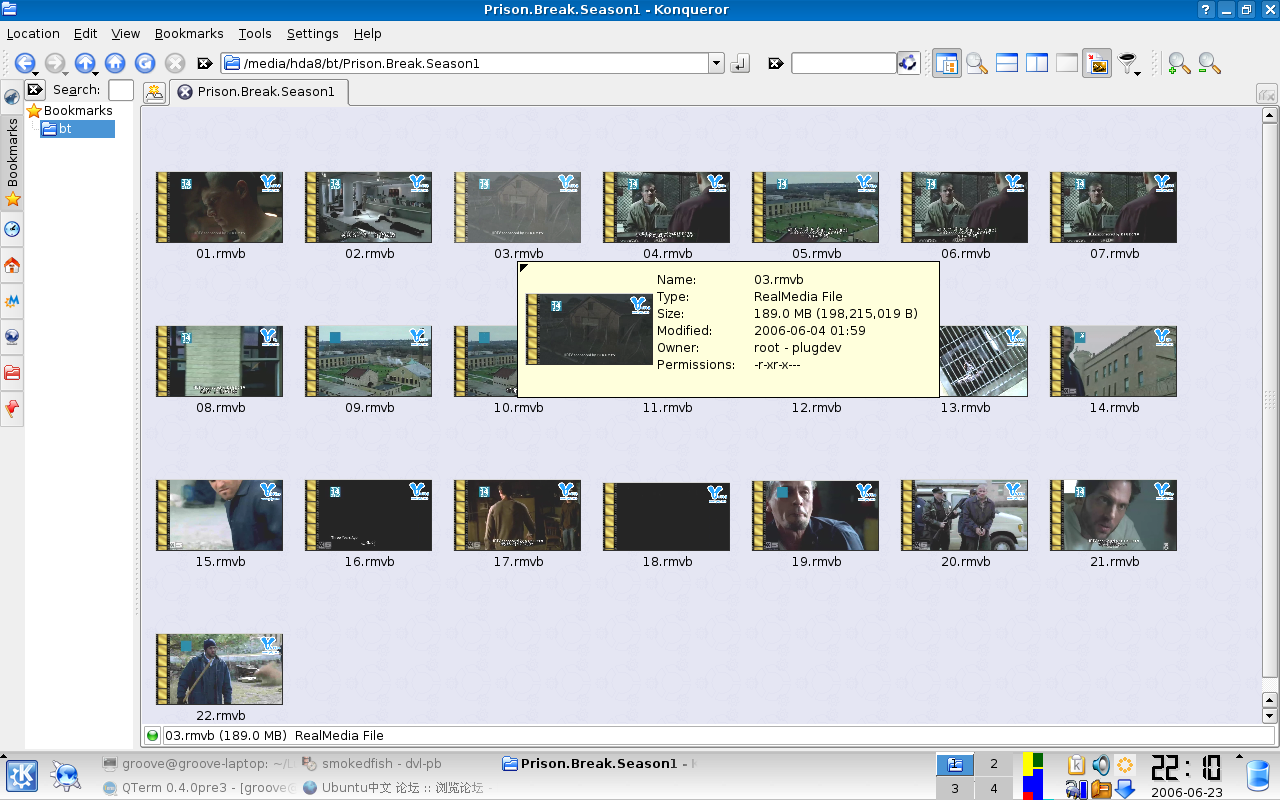Switch to the QTerm 0.4.0pre3 taskbar window

click(x=198, y=788)
